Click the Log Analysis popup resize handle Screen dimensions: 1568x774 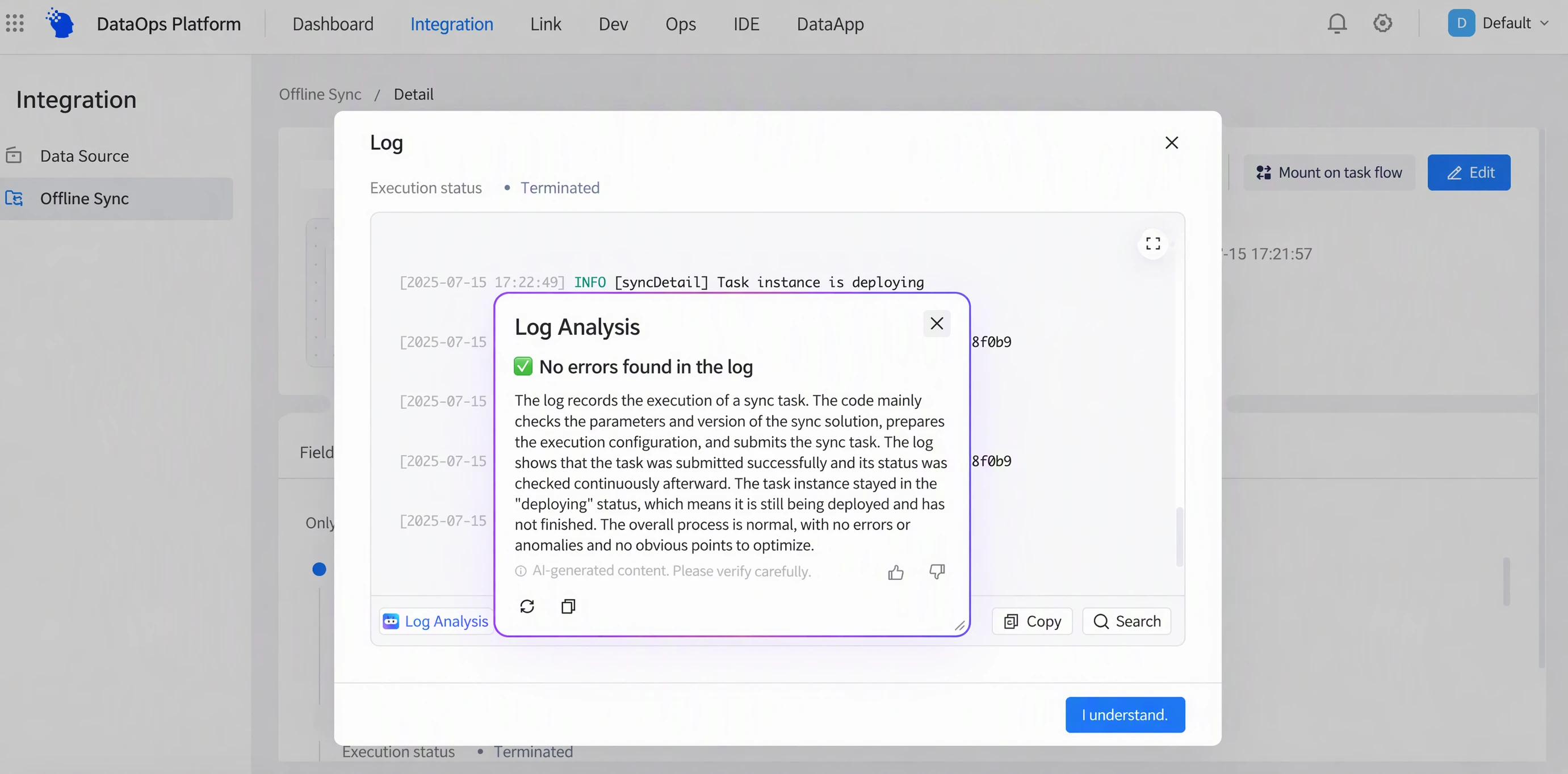(959, 625)
